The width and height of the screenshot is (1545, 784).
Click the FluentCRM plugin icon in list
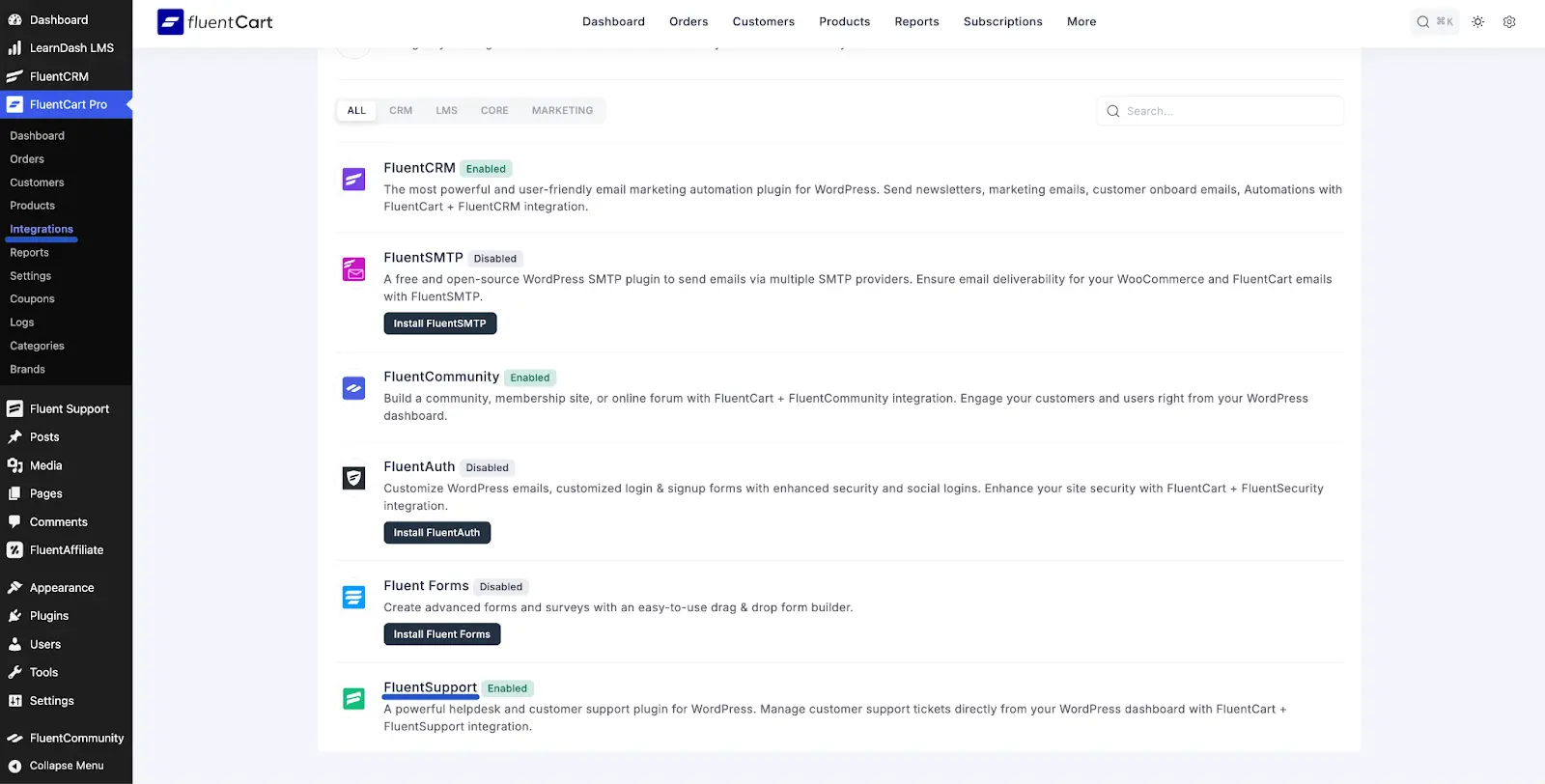click(x=353, y=180)
